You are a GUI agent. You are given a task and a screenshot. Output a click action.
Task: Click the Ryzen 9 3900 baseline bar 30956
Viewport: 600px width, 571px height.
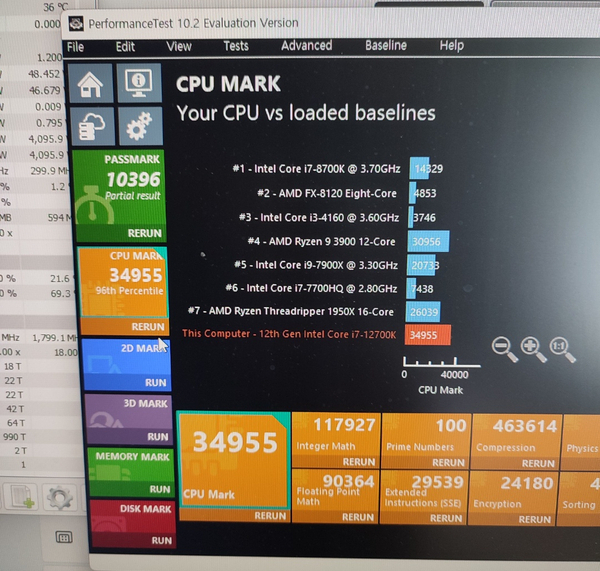pyautogui.click(x=429, y=241)
